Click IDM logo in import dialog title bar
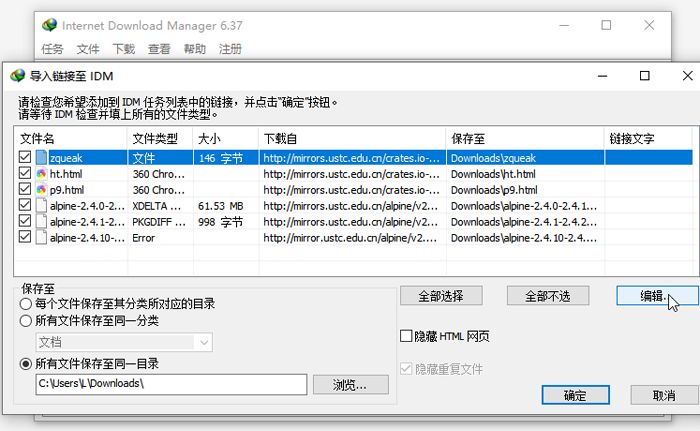Screen dimensions: 700x431 click(18, 75)
